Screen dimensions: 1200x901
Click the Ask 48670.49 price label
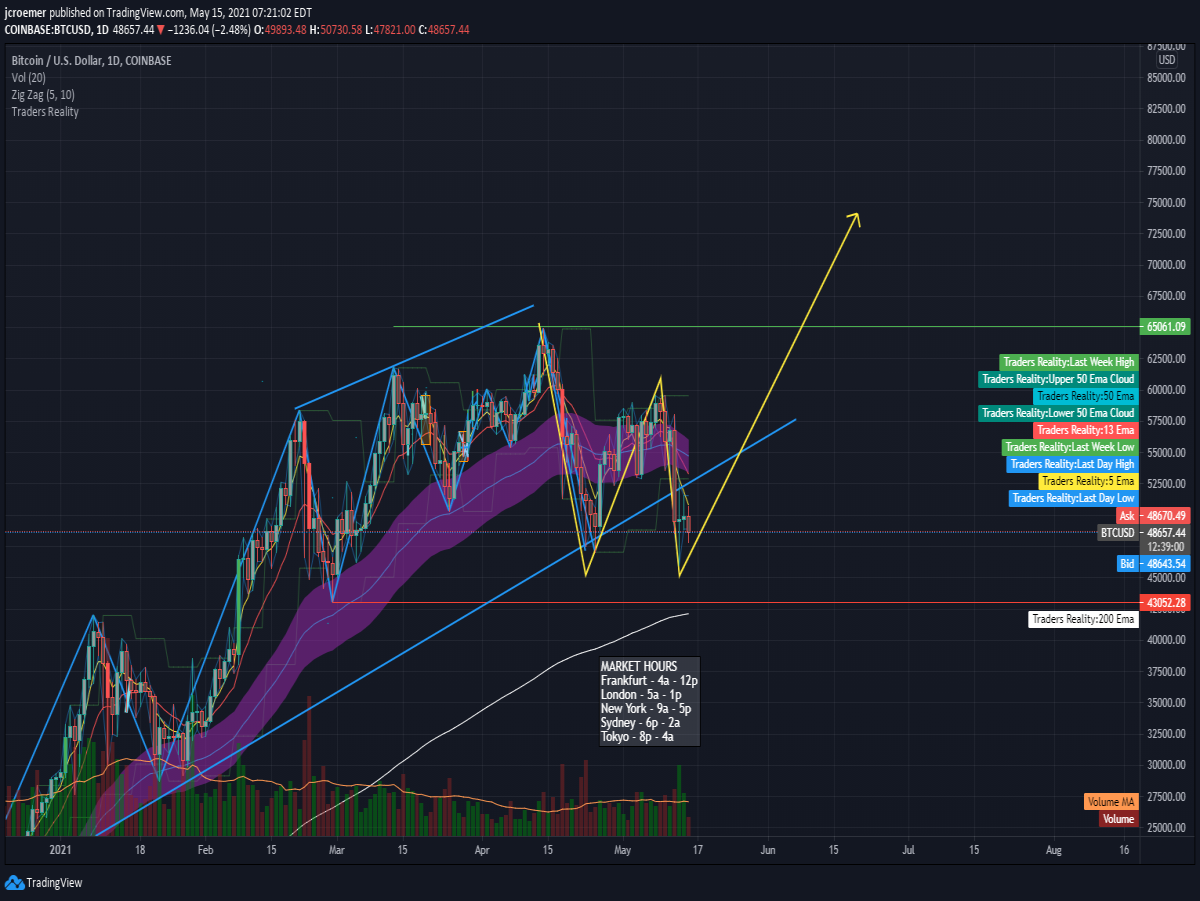(1154, 516)
